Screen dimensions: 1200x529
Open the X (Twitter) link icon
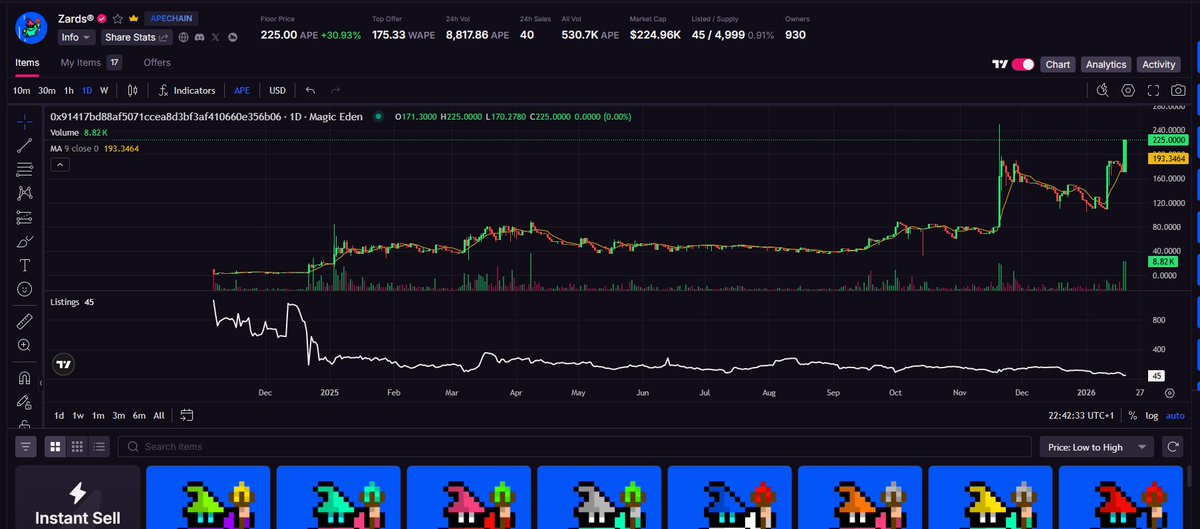(216, 37)
